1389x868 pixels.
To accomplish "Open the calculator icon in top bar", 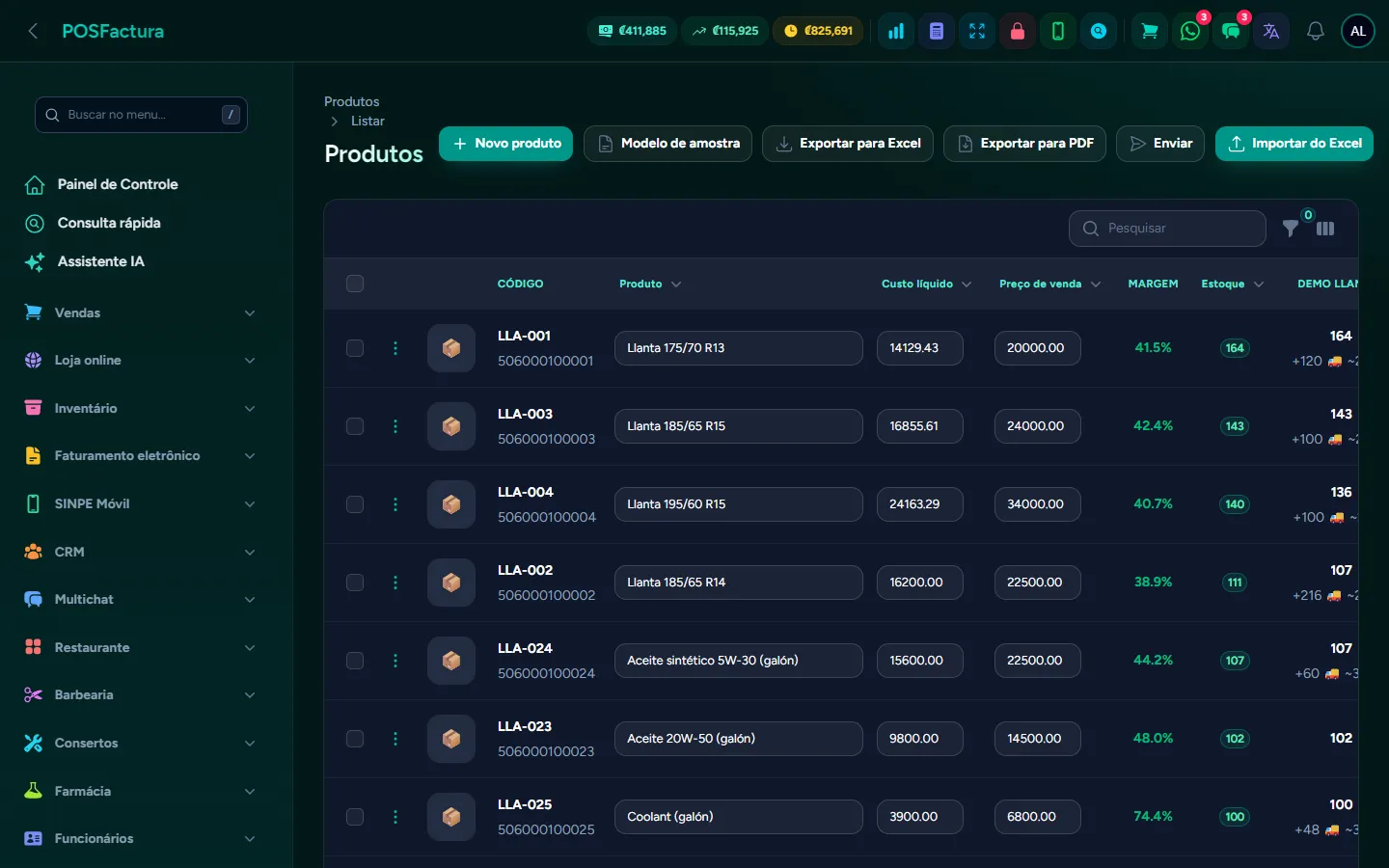I will tap(937, 31).
